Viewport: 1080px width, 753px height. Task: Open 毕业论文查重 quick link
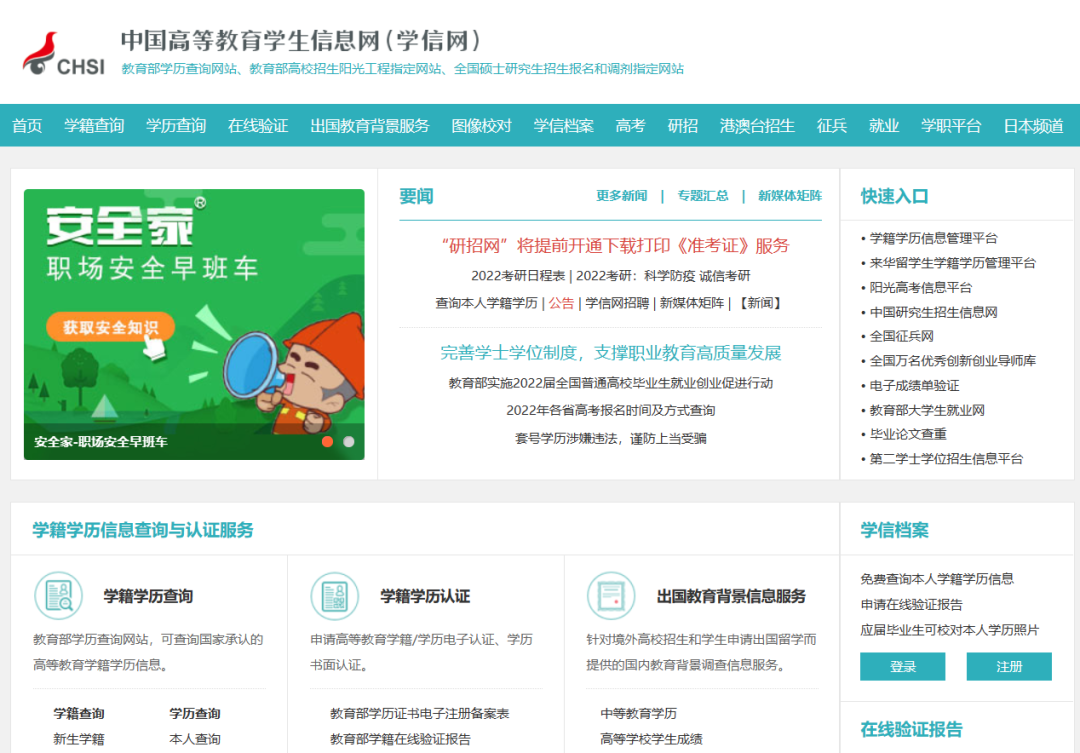(x=907, y=434)
